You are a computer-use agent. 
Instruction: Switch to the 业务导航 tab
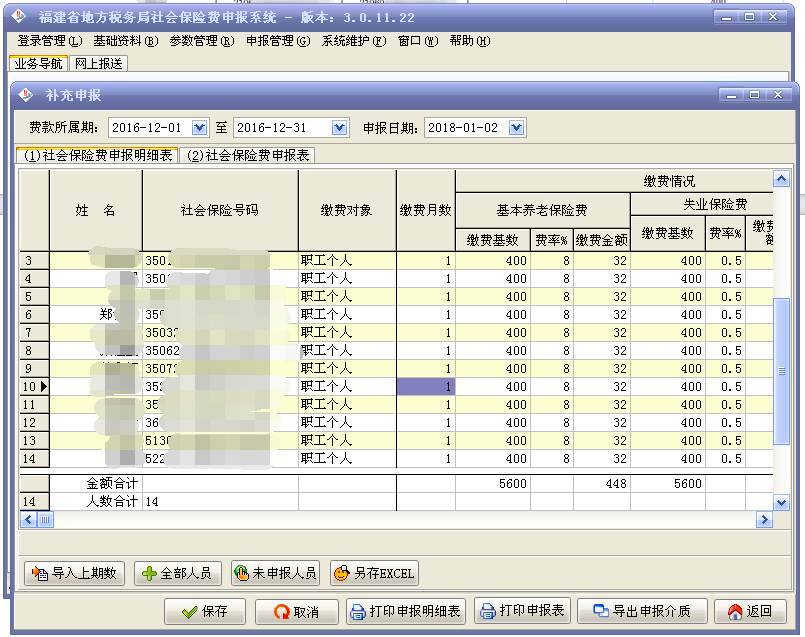click(39, 64)
